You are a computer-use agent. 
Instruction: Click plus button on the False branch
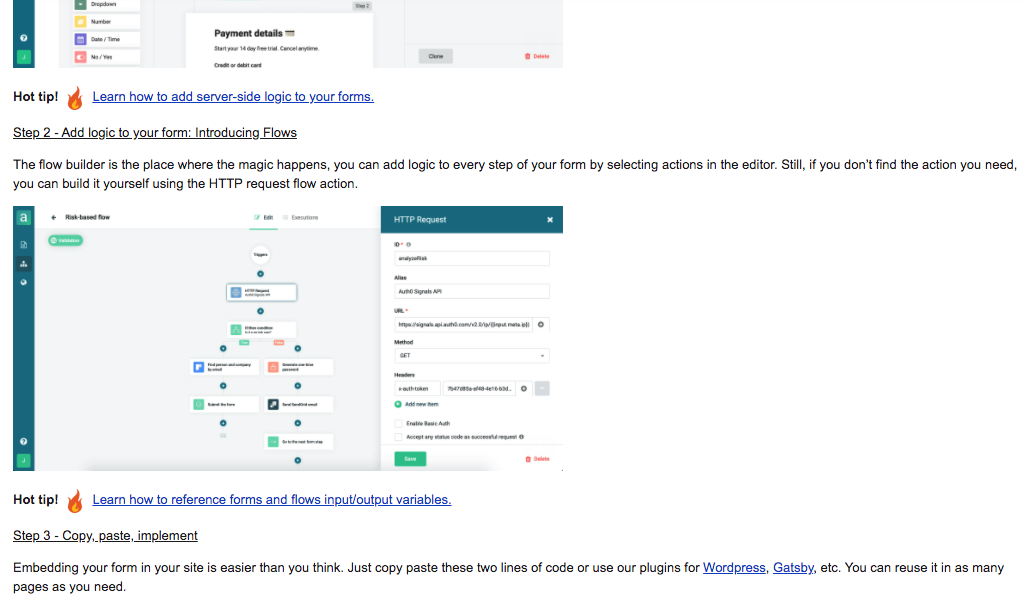[298, 349]
